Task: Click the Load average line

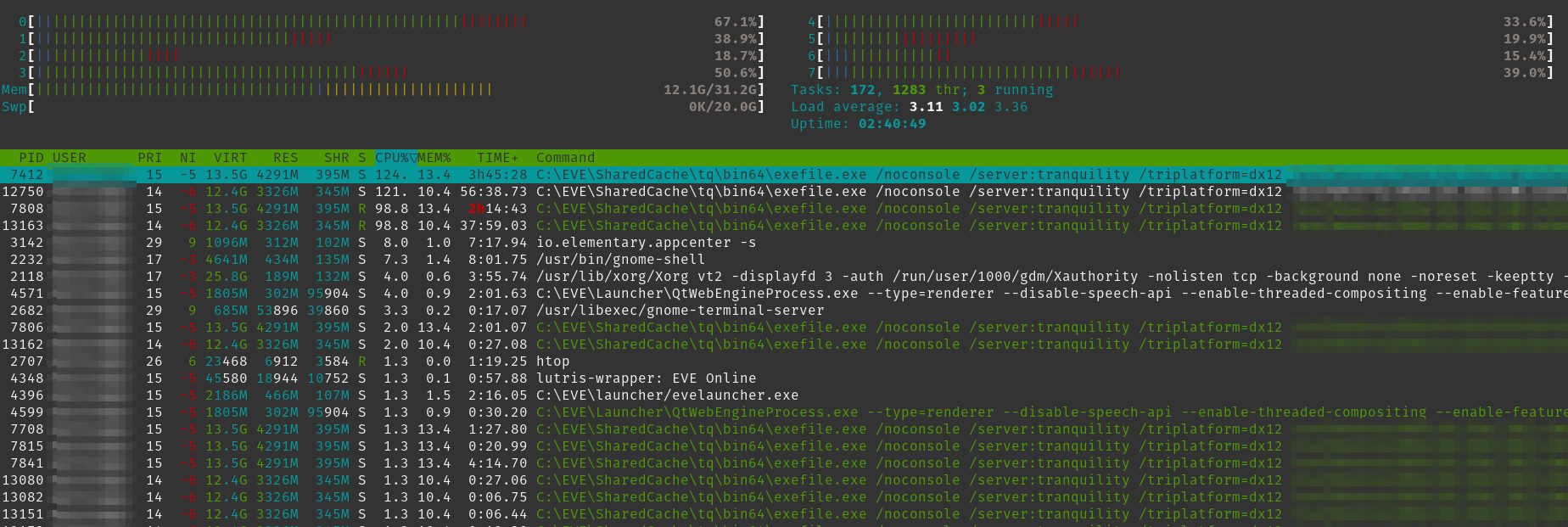Action: pos(910,107)
